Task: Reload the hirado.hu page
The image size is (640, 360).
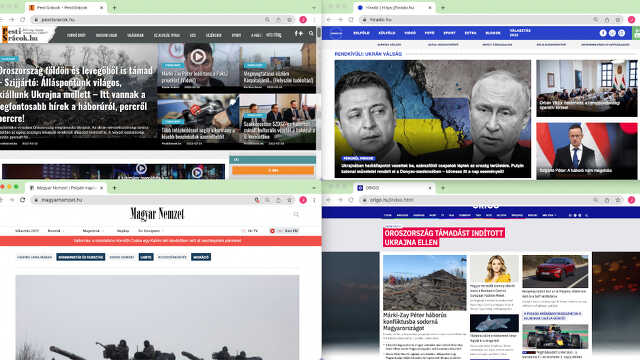Action: [351, 20]
